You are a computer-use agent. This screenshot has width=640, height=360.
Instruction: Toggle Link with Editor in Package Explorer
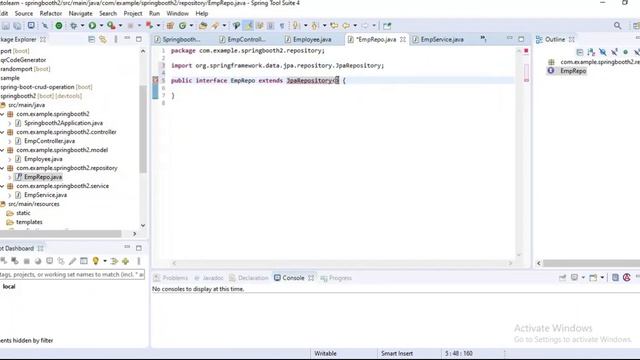103,39
